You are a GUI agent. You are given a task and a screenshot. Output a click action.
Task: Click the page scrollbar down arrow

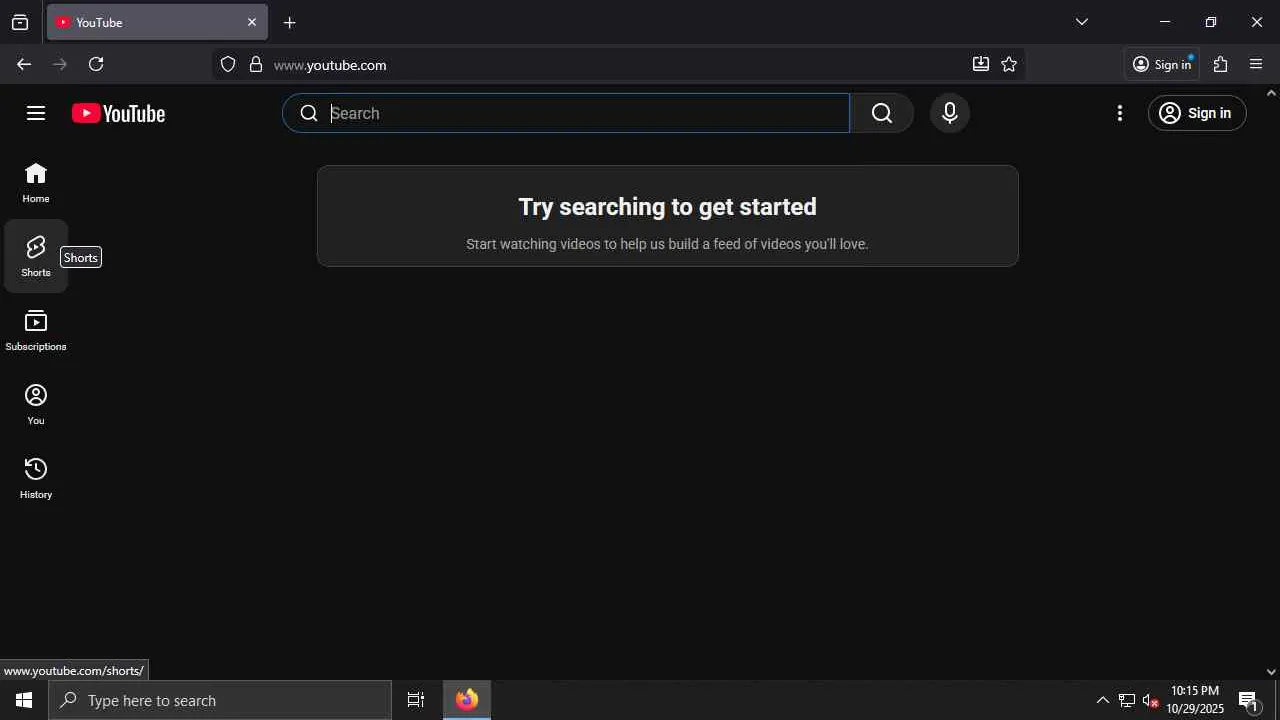(x=1271, y=672)
